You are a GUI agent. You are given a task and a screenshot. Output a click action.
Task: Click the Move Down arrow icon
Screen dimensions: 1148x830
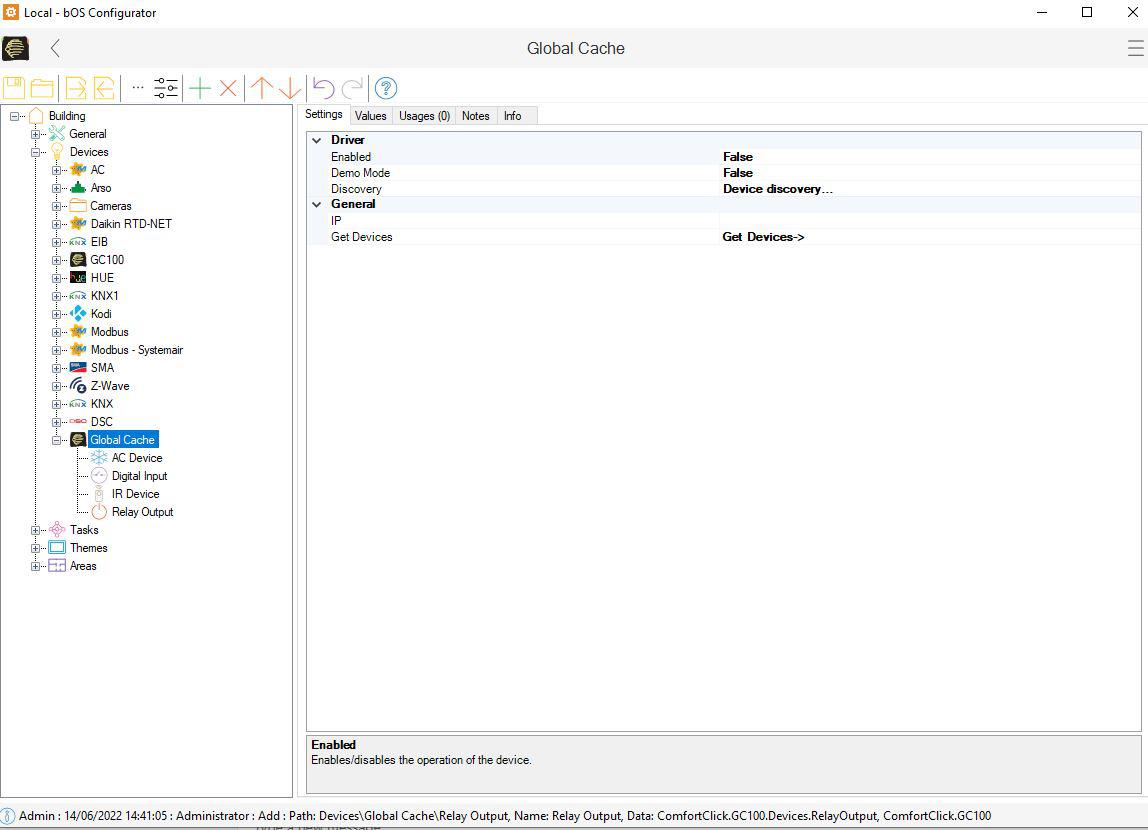click(290, 89)
